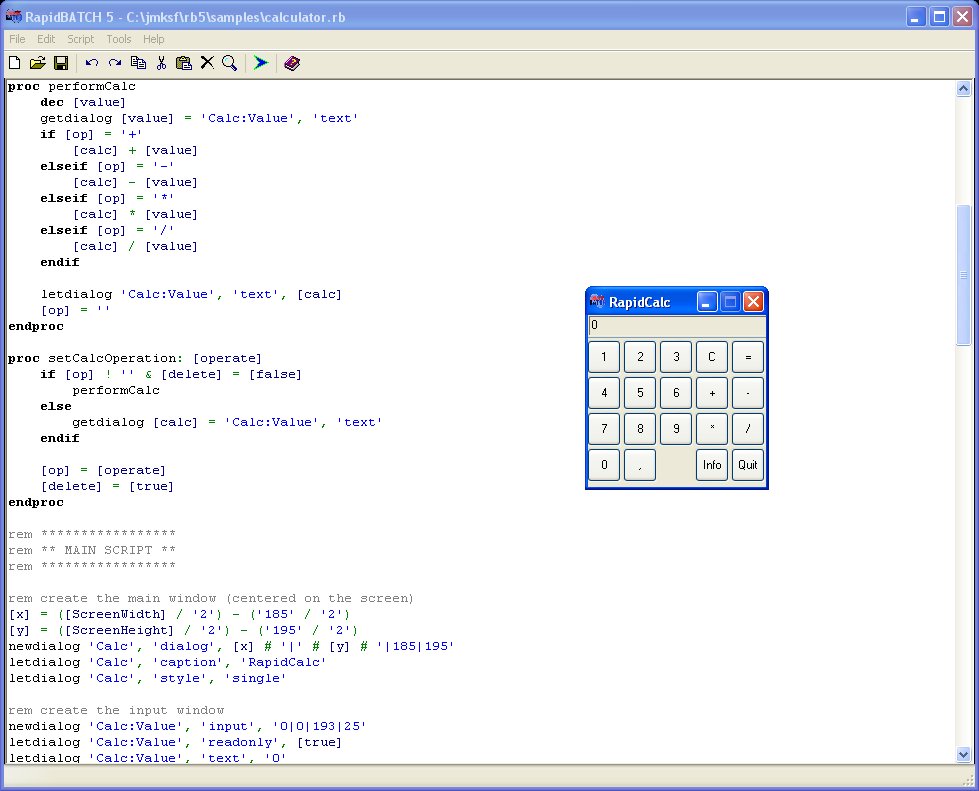Run the script with the arrow icon
The image size is (979, 791).
(x=261, y=63)
